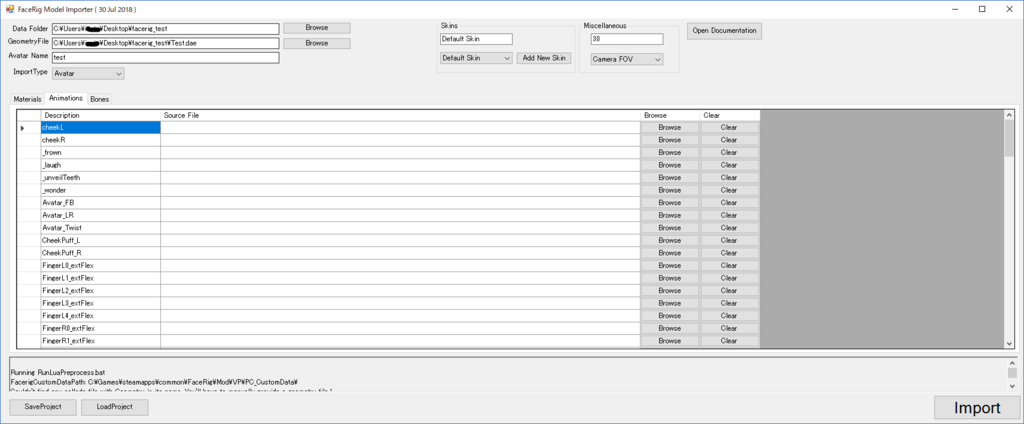The image size is (1024, 424).
Task: Browse source file for CheekPuff_L row
Action: coord(669,240)
